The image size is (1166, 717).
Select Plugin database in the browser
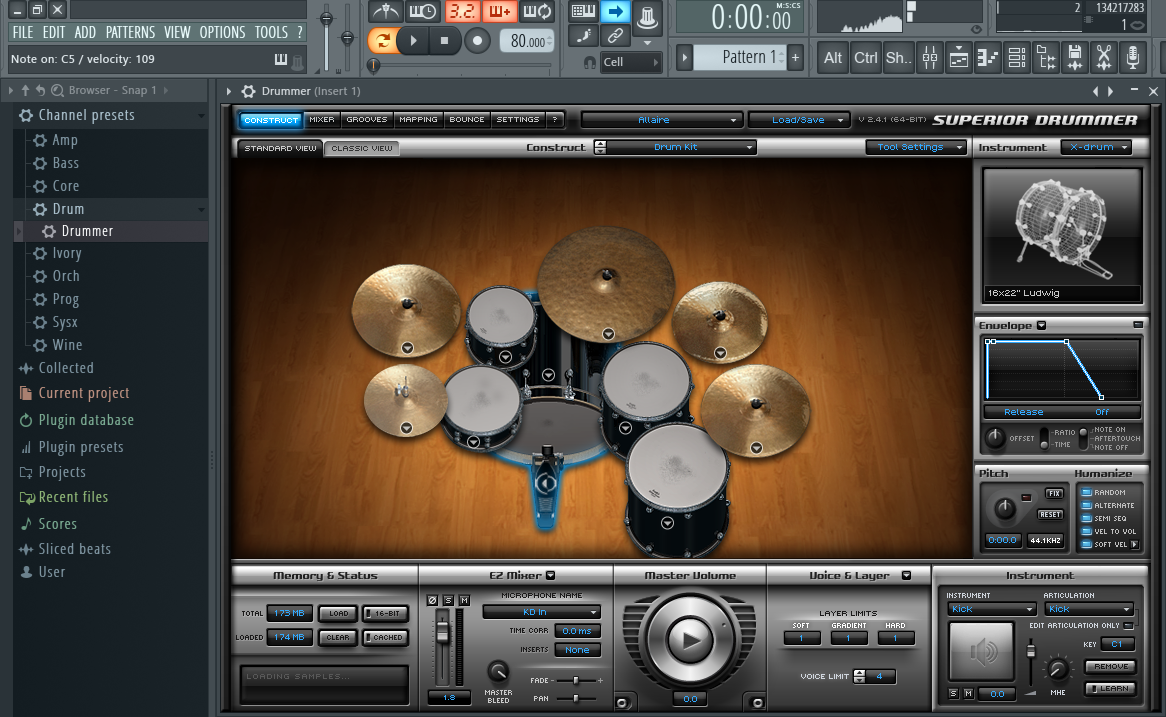(x=85, y=420)
